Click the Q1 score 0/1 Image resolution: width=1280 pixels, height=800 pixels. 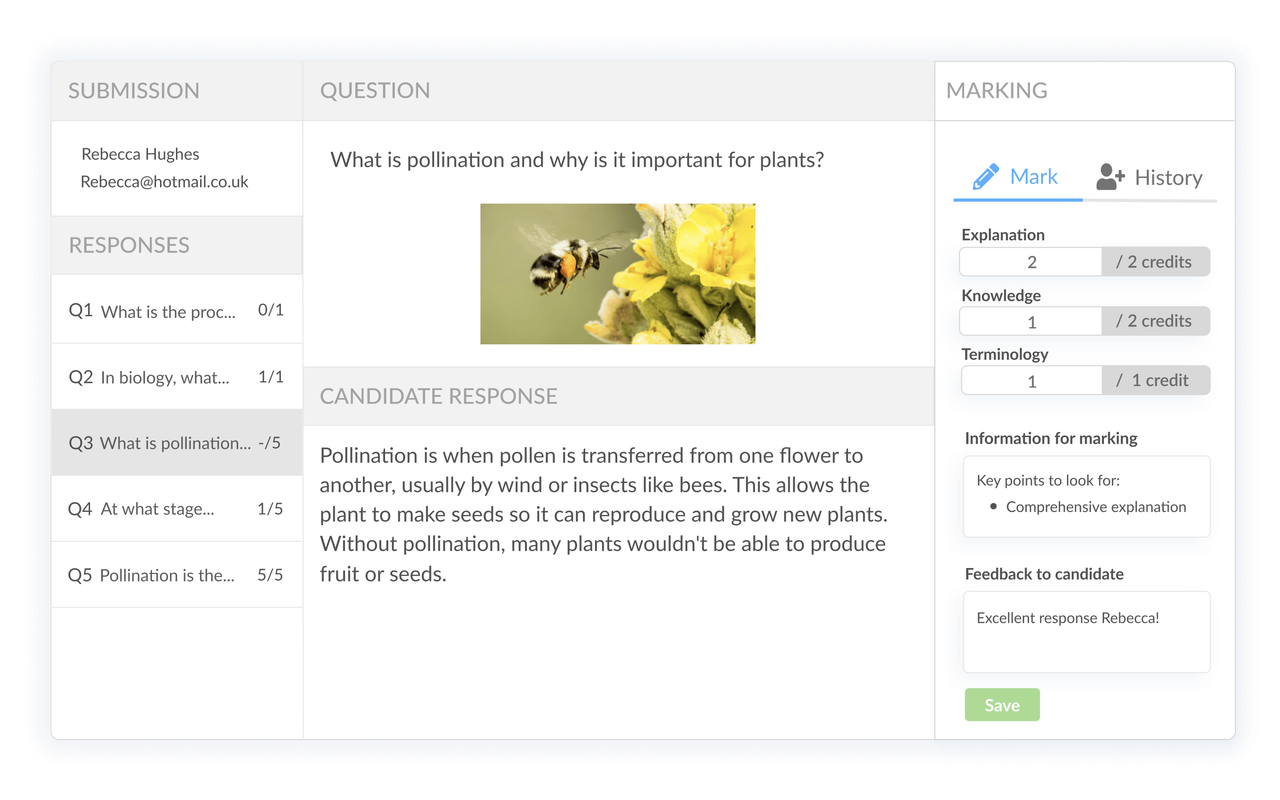[271, 310]
